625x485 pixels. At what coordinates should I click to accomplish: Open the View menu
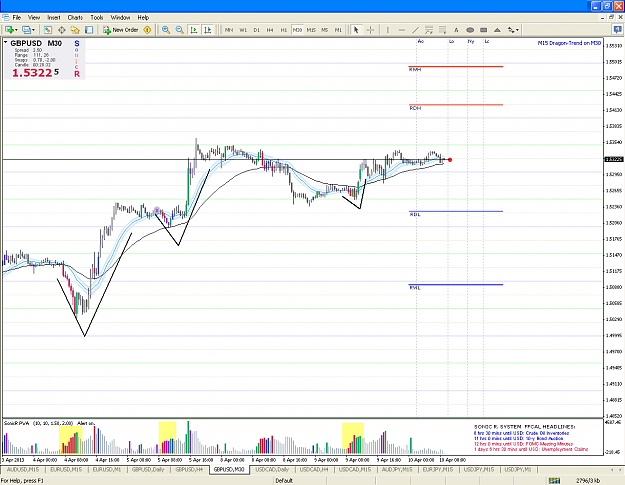(34, 18)
